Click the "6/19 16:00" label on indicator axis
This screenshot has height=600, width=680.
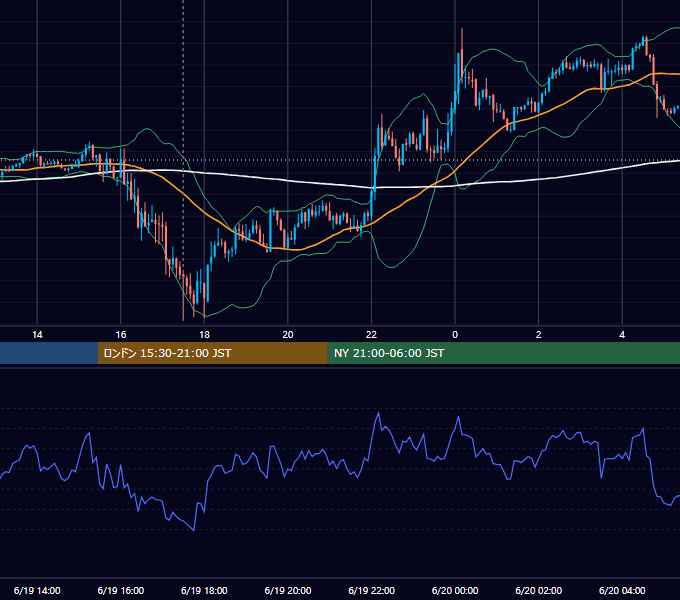(121, 590)
